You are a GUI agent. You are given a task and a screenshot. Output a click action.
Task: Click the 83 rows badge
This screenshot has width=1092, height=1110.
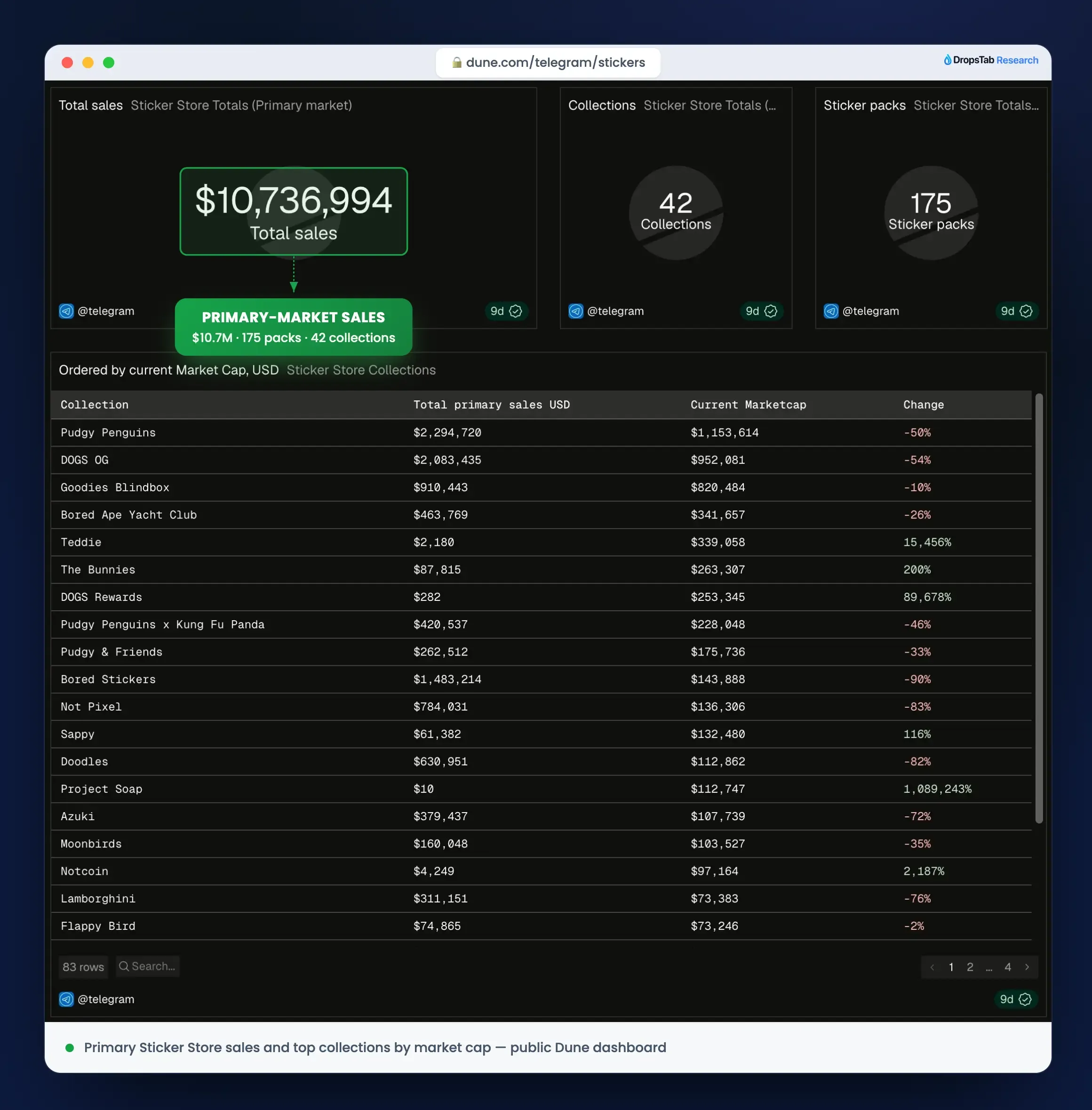[83, 966]
